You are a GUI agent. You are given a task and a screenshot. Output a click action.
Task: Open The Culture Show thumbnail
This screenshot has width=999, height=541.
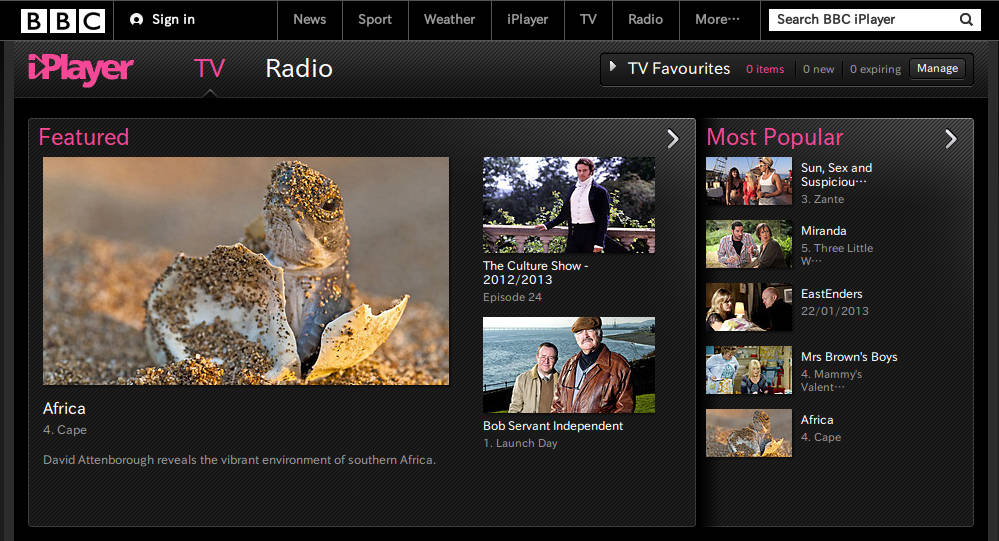[x=569, y=205]
